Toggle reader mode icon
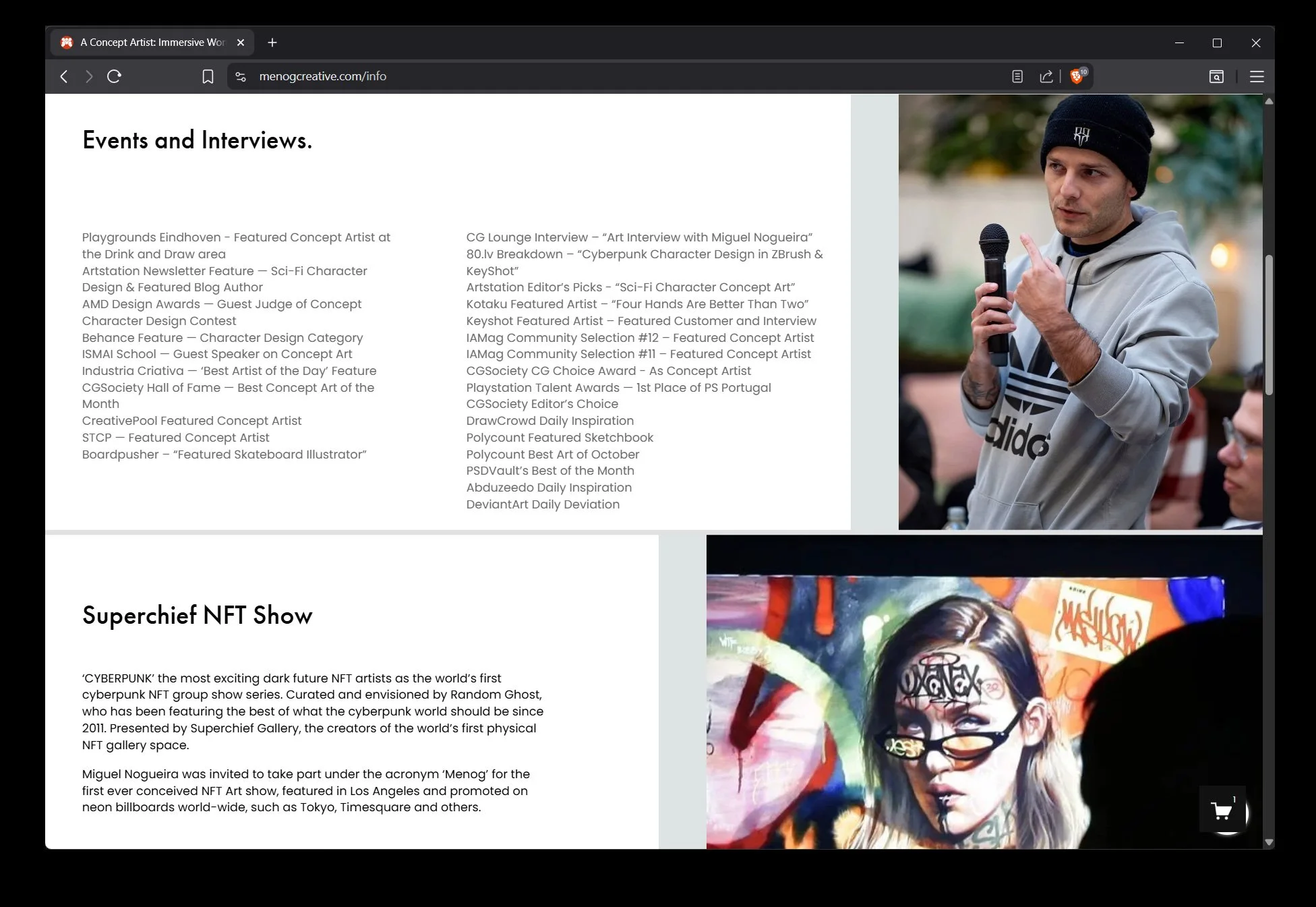 tap(1017, 77)
